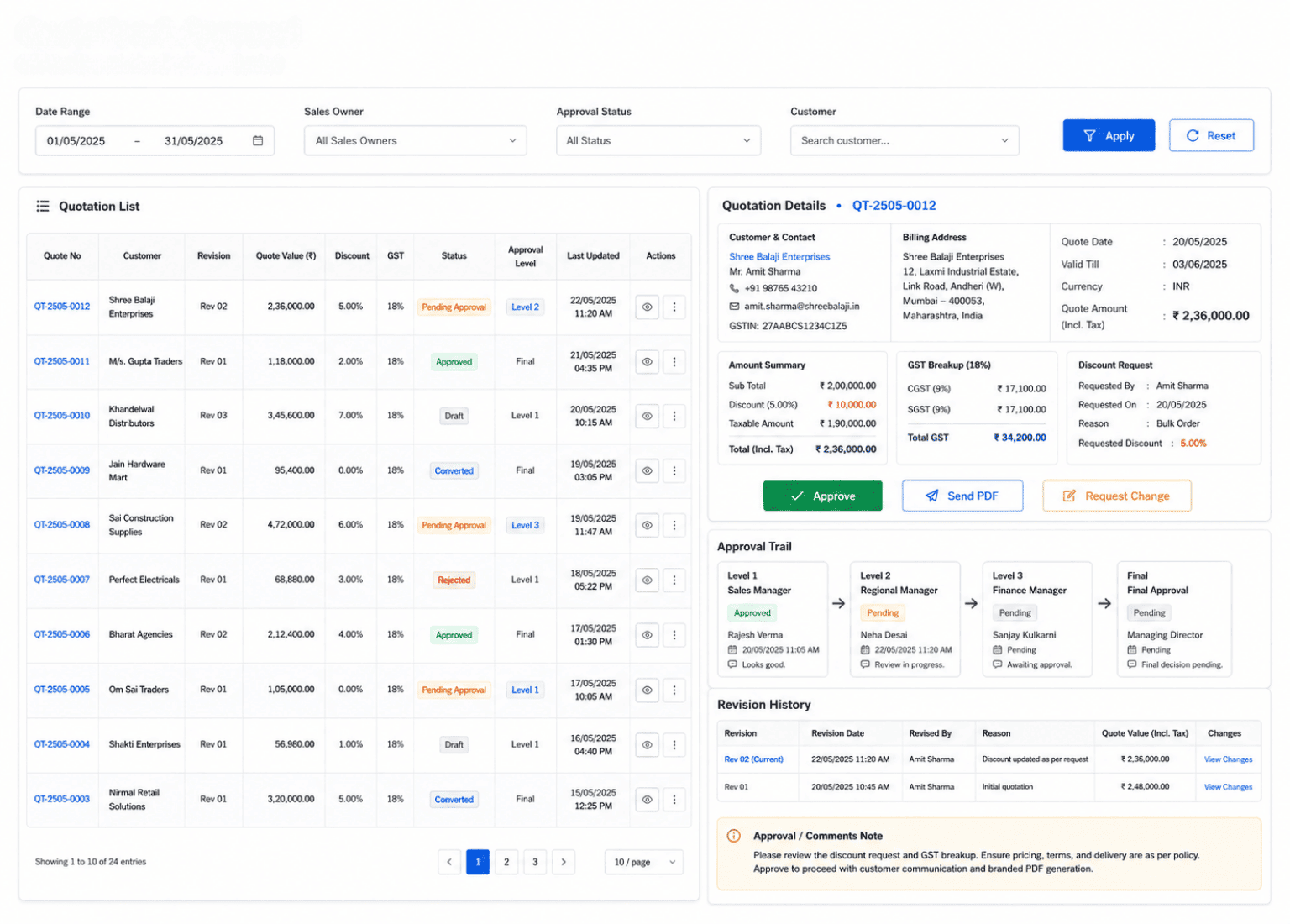The height and width of the screenshot is (924, 1290).
Task: Change the 10 / page size dropdown
Action: click(644, 862)
